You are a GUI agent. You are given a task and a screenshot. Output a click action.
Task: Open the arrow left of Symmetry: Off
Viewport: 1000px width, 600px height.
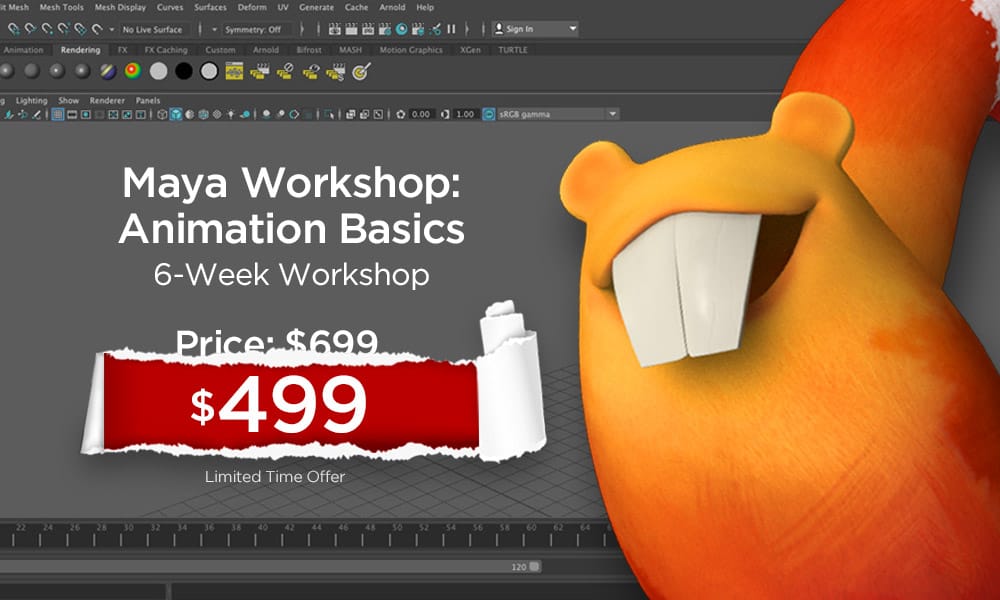tap(214, 29)
